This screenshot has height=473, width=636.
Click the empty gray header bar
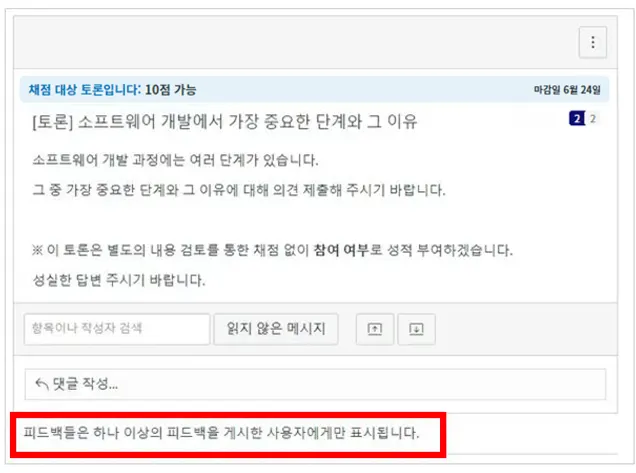click(296, 42)
